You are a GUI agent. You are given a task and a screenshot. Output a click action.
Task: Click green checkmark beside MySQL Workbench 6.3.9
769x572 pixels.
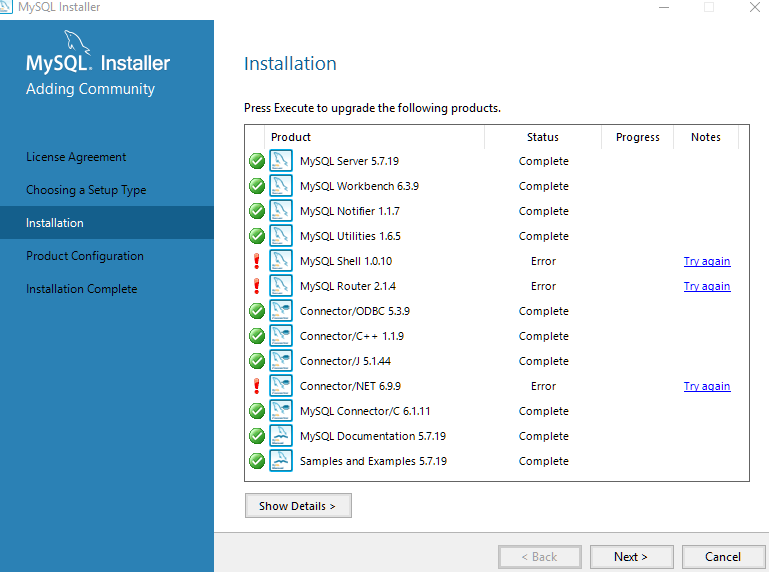coord(257,186)
